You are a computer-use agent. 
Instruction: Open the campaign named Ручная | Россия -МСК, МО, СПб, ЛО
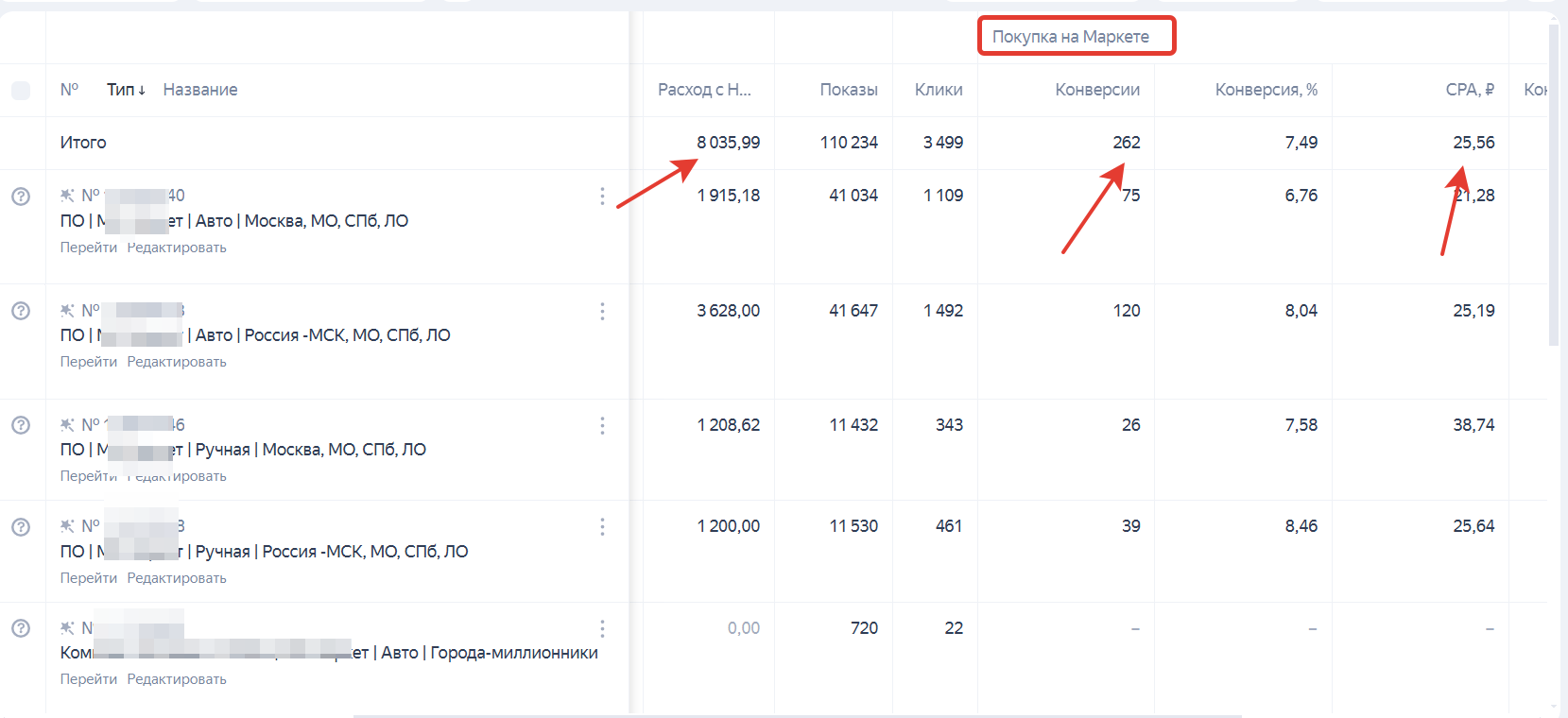point(264,552)
